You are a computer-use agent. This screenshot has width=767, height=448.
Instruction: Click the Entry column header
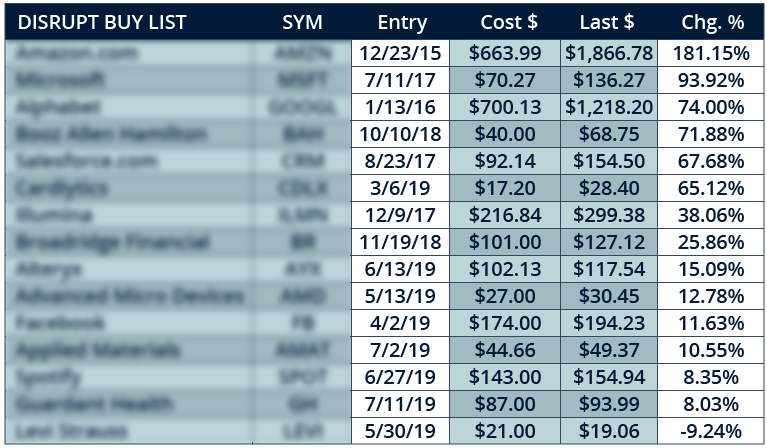point(402,22)
